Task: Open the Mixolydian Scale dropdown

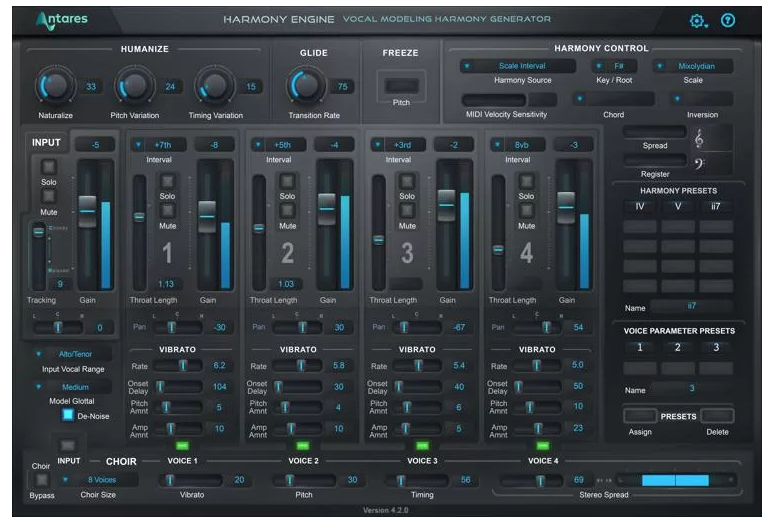Action: (x=692, y=66)
